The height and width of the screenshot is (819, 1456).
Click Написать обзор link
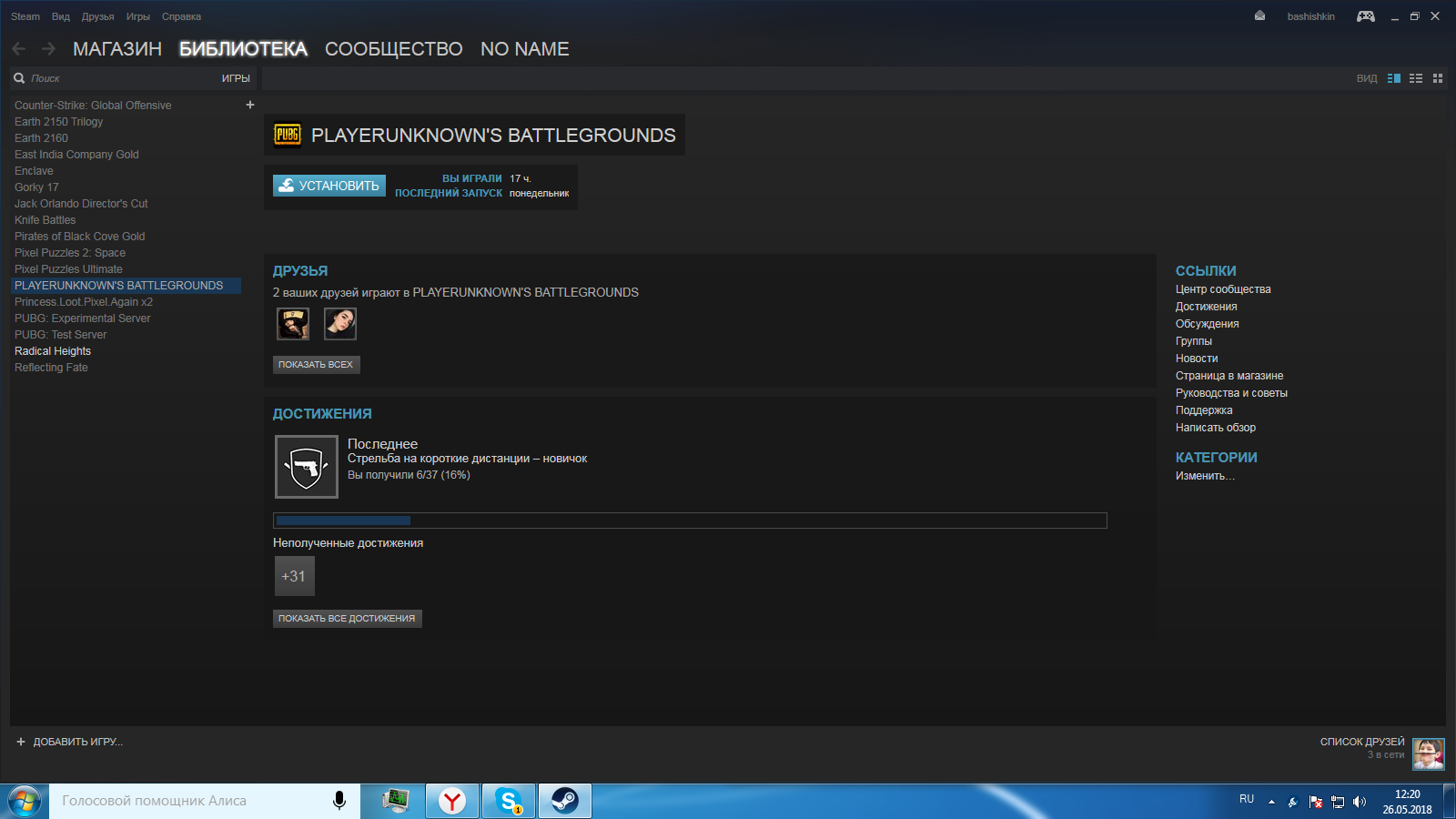(x=1216, y=428)
